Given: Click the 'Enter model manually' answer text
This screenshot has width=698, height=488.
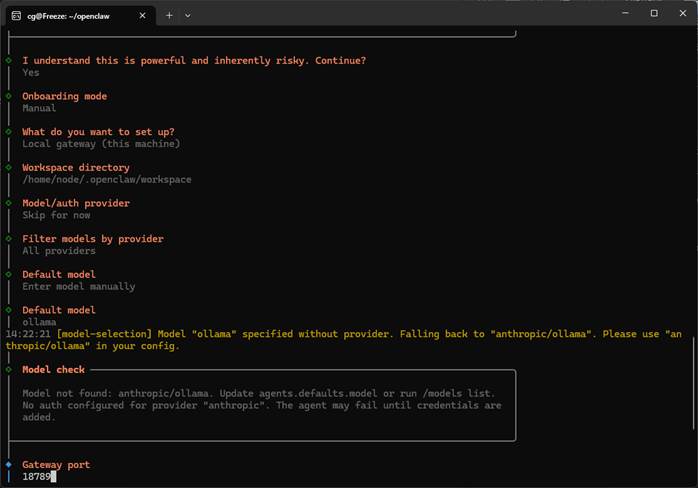Looking at the screenshot, I should (x=78, y=287).
